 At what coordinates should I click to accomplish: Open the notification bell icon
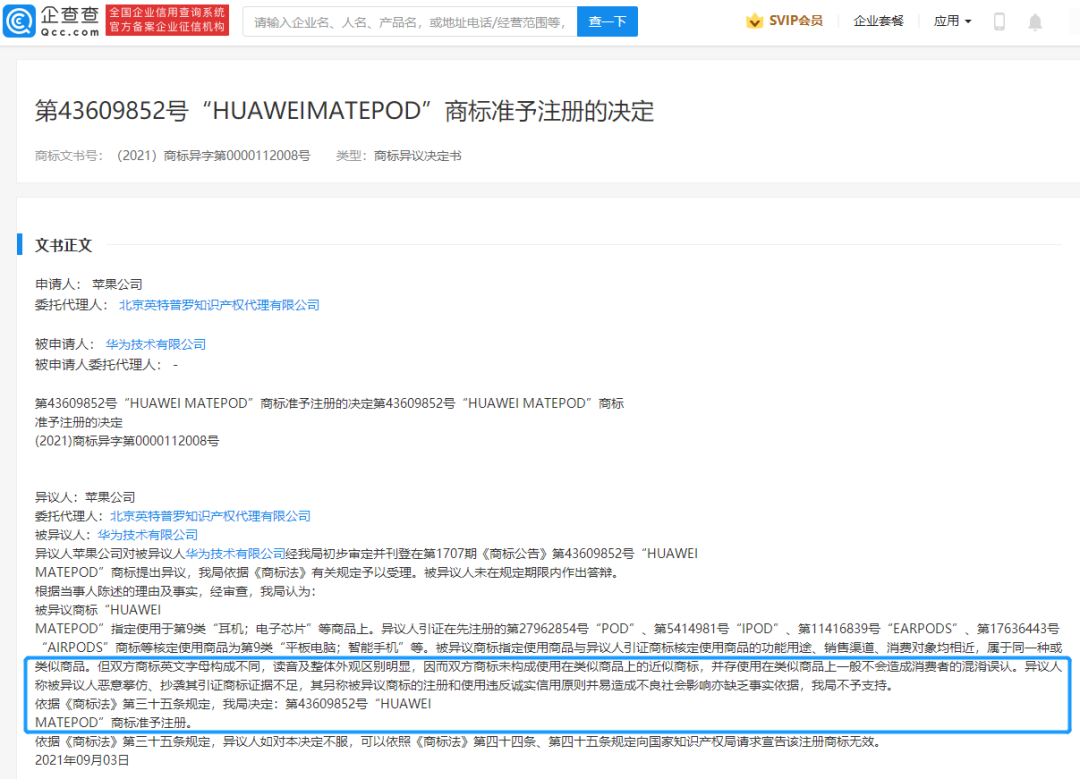click(x=1035, y=20)
